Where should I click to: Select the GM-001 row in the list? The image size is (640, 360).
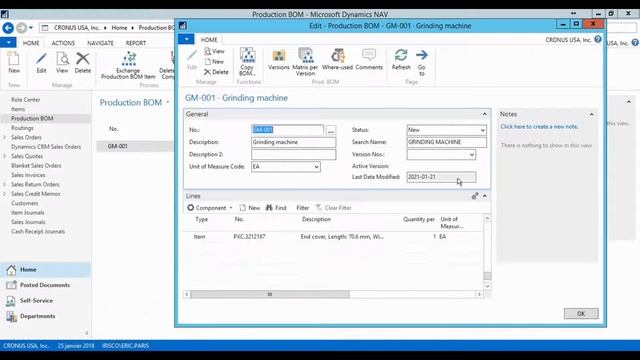pos(135,146)
